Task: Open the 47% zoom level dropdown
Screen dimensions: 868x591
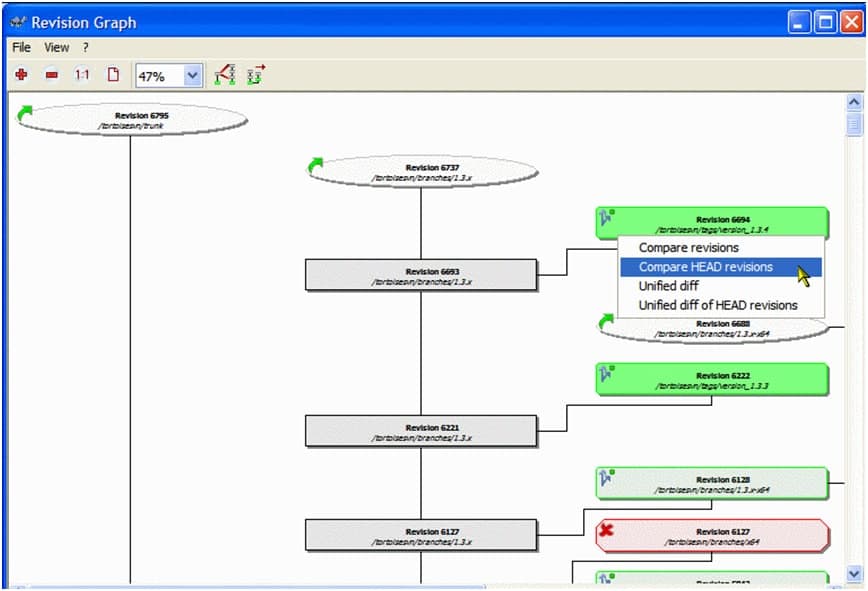Action: pyautogui.click(x=193, y=76)
